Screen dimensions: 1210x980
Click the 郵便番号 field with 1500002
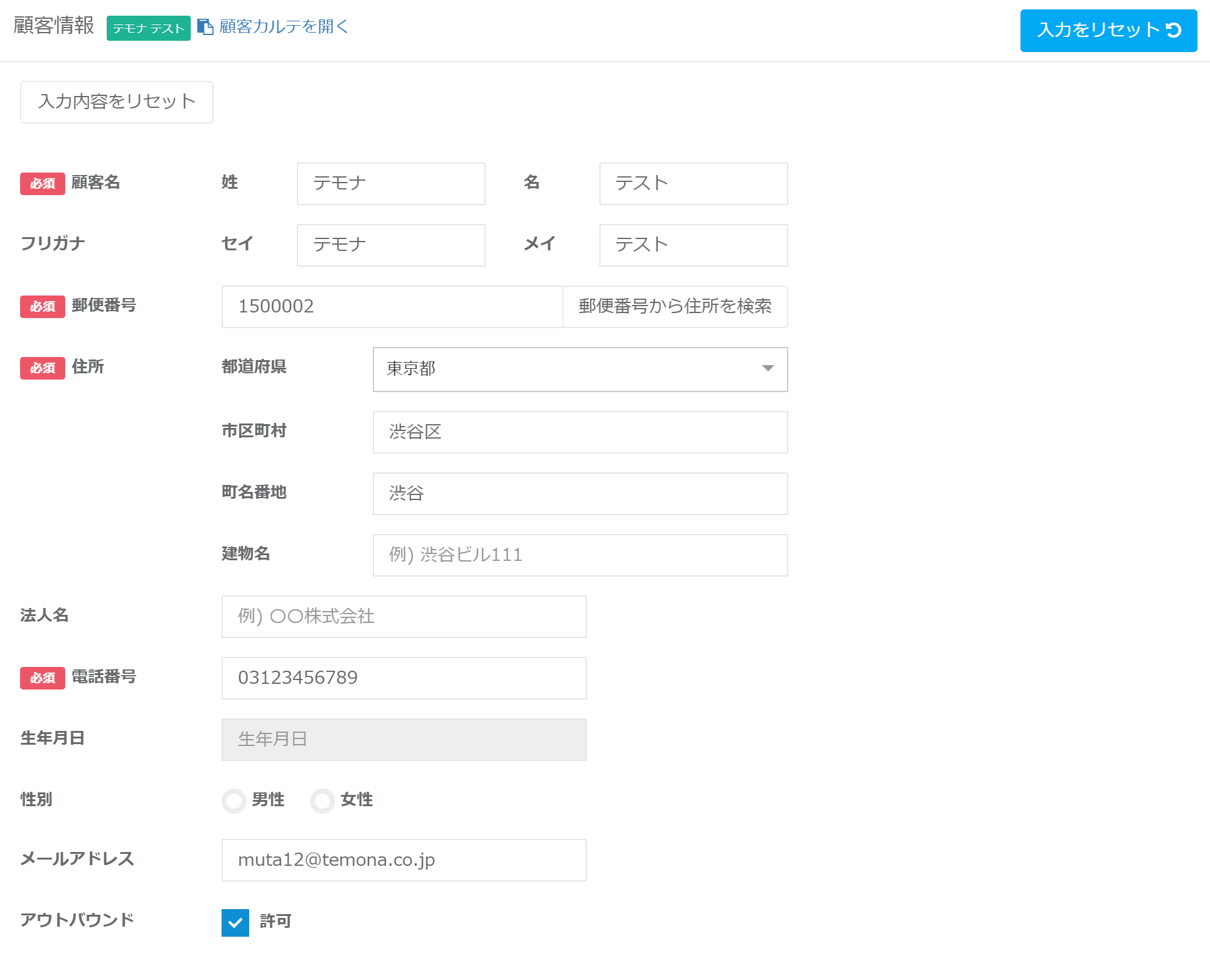(x=392, y=307)
